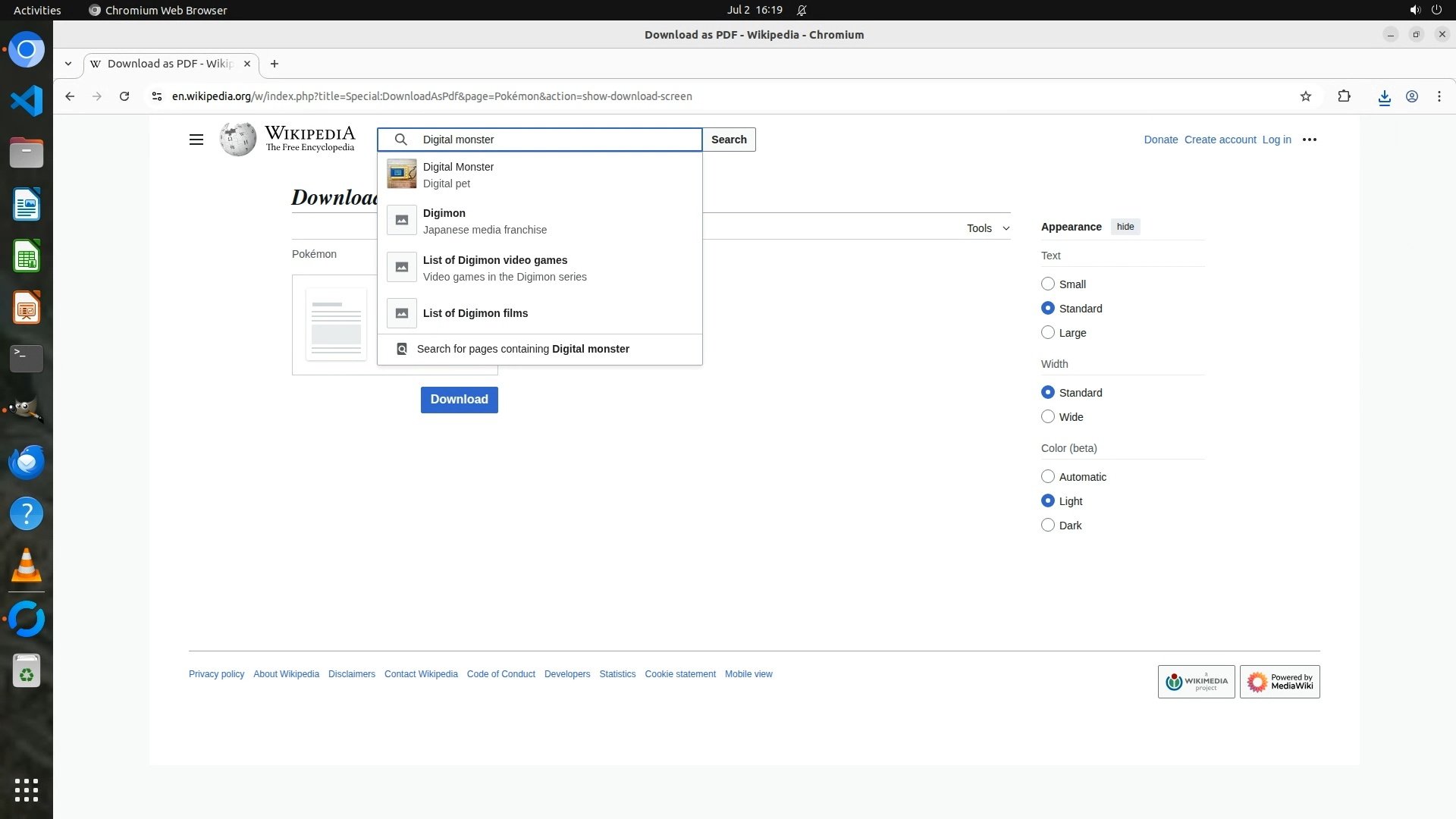Click the Wikipedia globe logo
Image resolution: width=1456 pixels, height=819 pixels.
click(x=238, y=140)
